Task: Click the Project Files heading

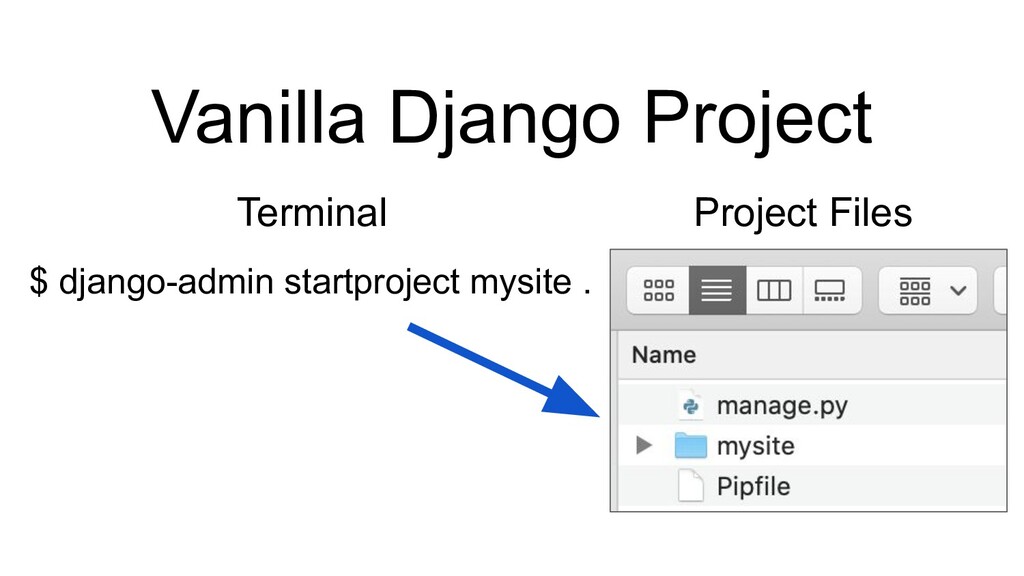Action: click(803, 214)
